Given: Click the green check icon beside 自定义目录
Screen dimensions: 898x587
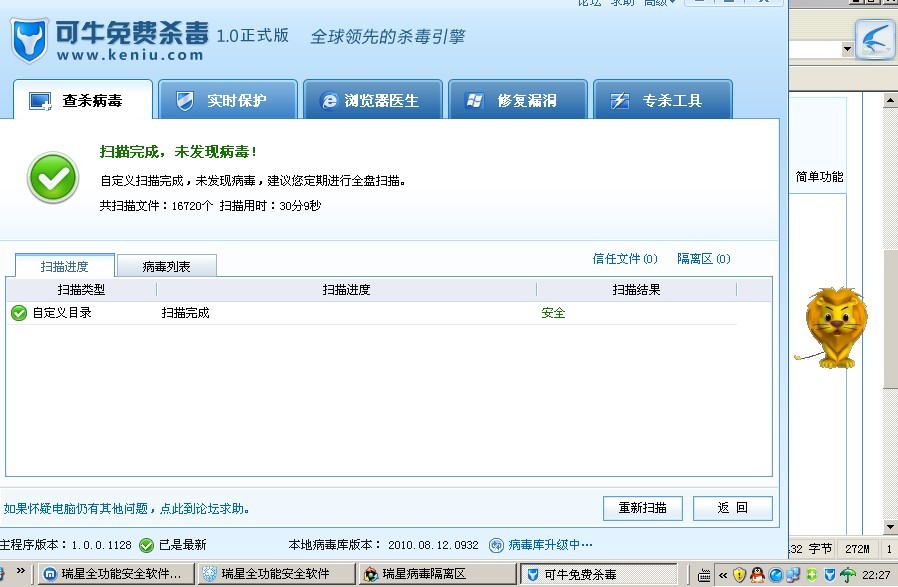Looking at the screenshot, I should [19, 313].
